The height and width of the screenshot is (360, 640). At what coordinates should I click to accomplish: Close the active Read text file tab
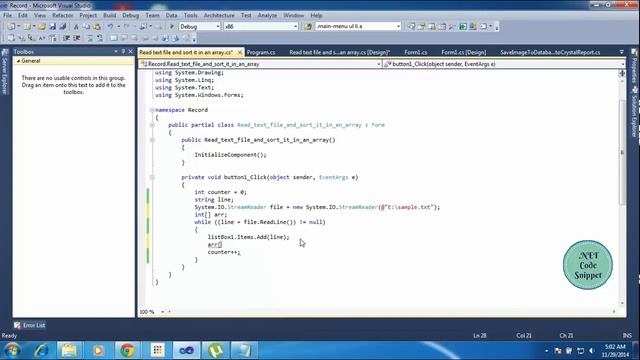click(x=240, y=52)
